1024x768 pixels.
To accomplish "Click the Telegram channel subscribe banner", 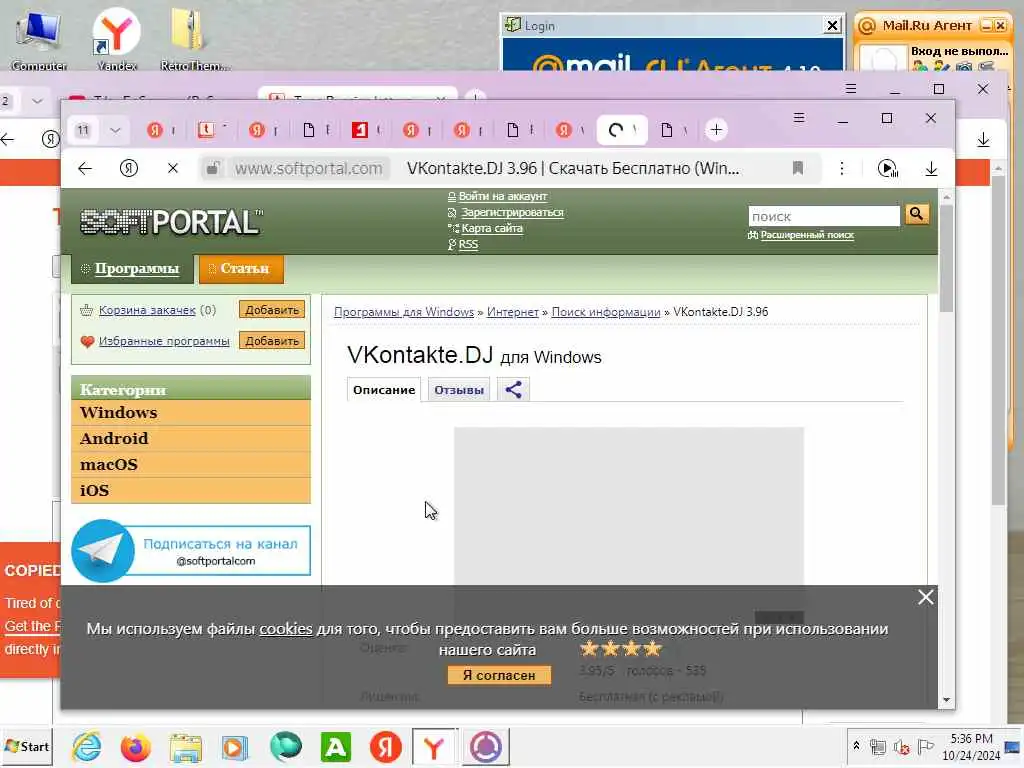I will 191,551.
